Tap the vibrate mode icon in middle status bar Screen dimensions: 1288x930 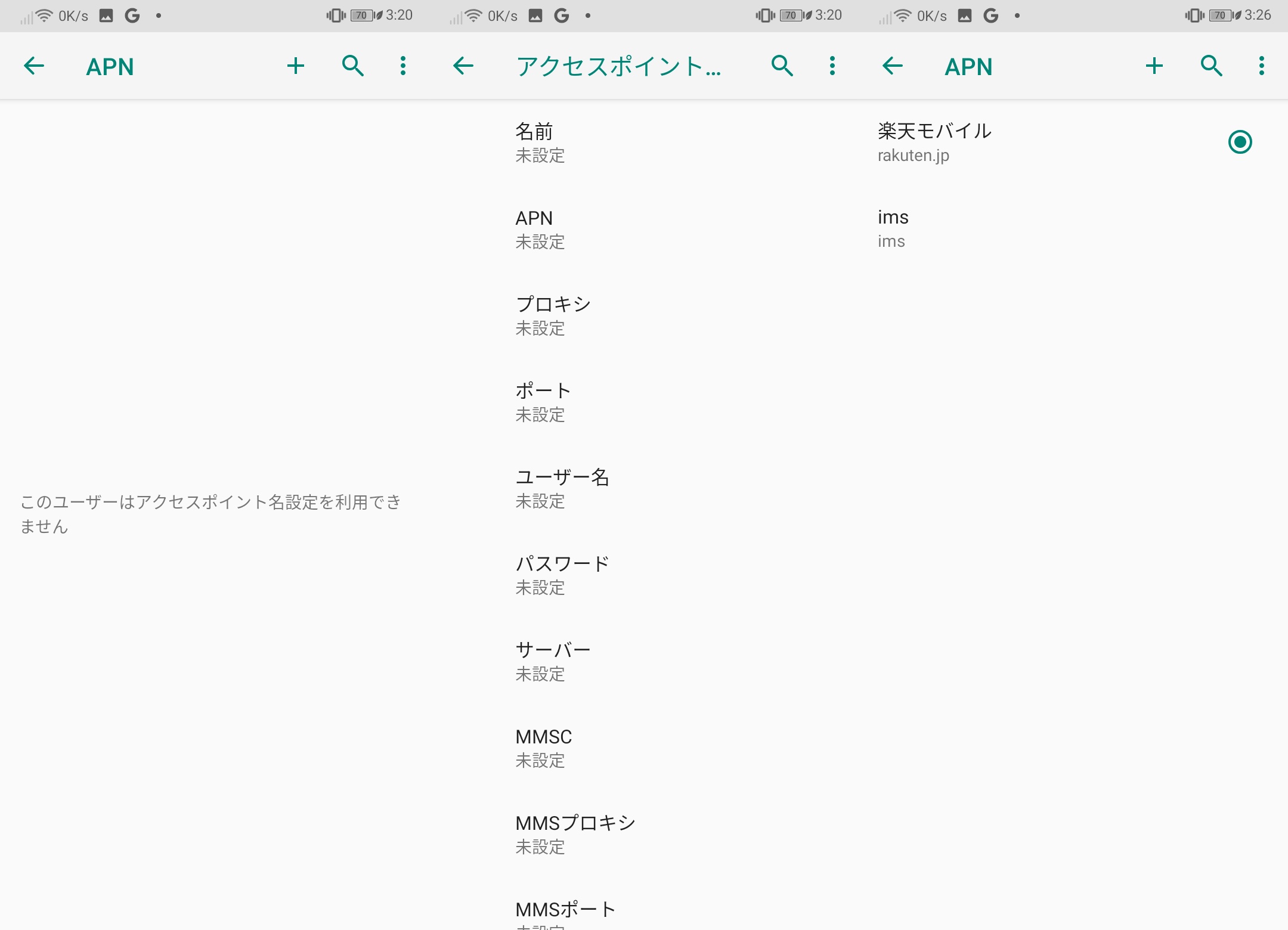(765, 15)
